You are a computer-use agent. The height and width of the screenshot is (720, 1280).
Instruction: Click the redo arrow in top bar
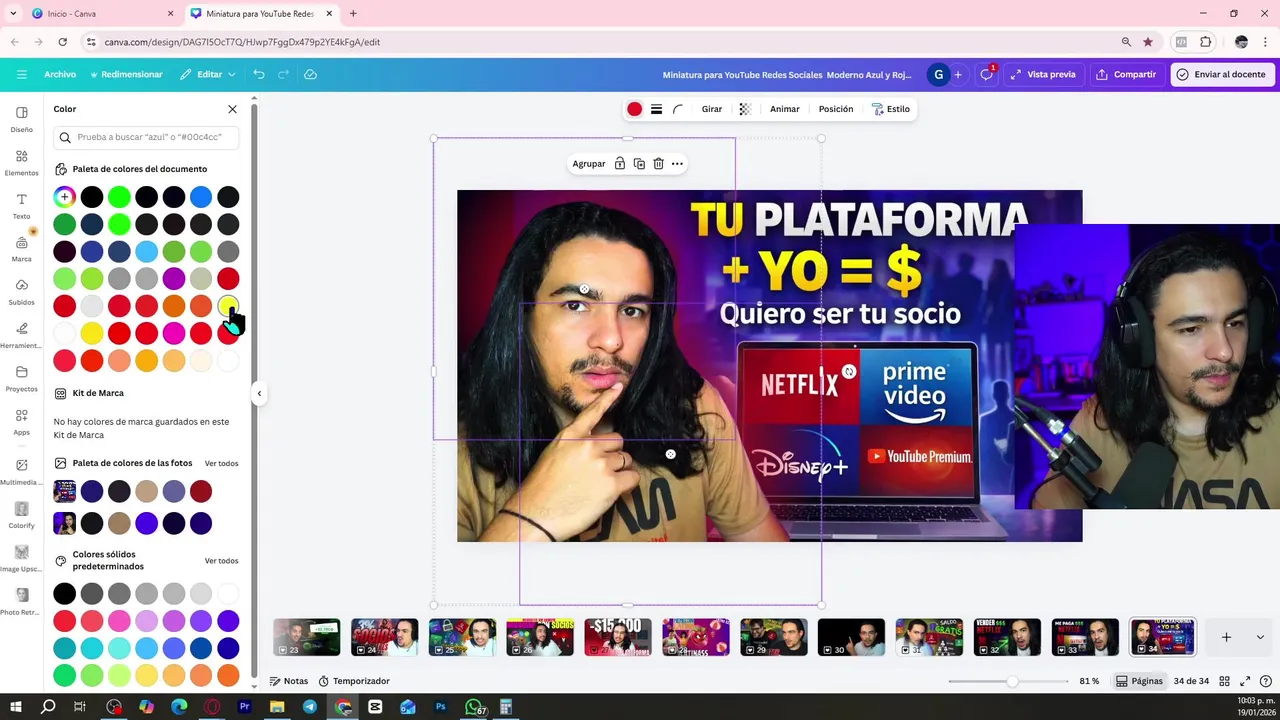pos(283,74)
